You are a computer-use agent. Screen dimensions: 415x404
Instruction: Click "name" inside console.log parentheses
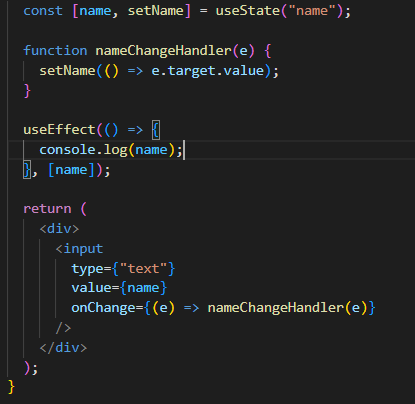click(151, 150)
